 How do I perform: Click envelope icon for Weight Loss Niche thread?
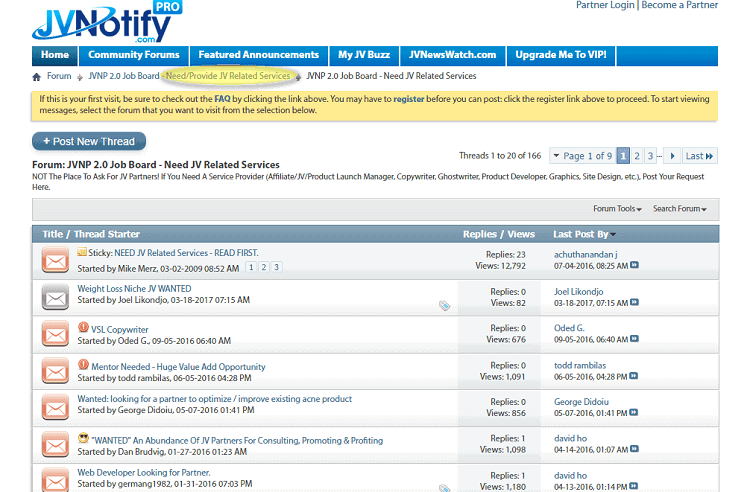55,297
